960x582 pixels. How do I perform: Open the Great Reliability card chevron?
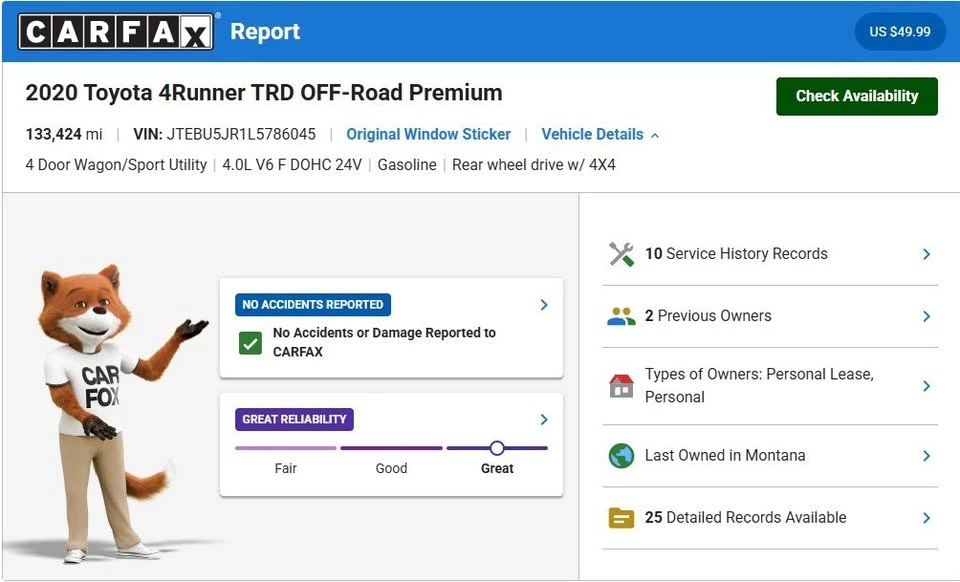[544, 419]
